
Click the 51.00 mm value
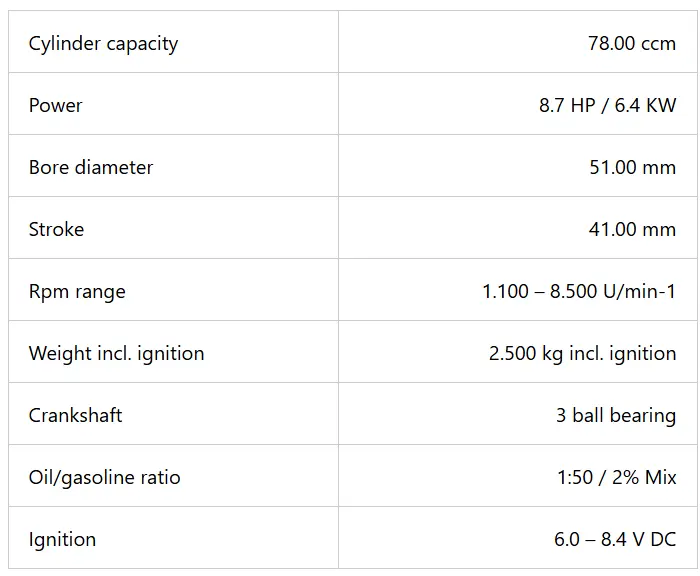632,167
